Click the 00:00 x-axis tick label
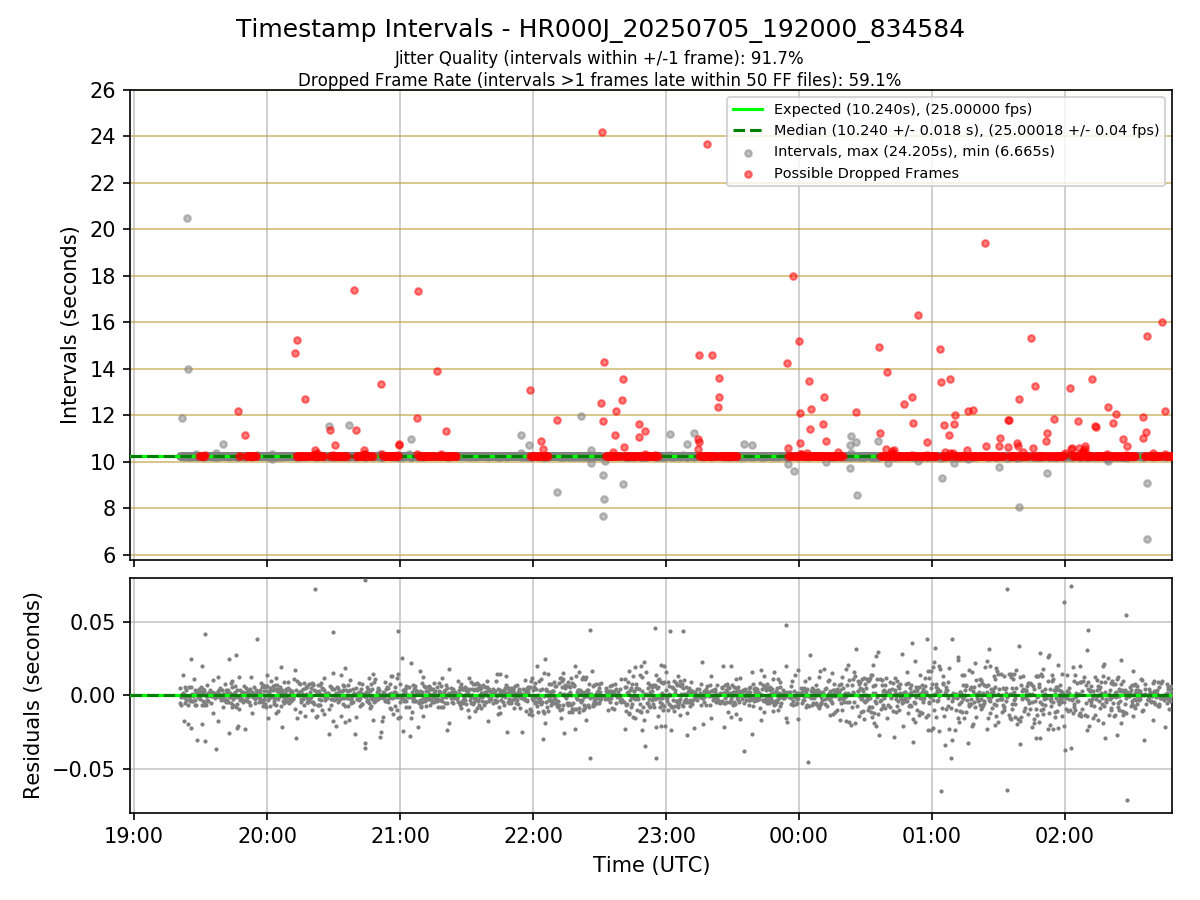This screenshot has width=1200, height=900. pos(799,835)
